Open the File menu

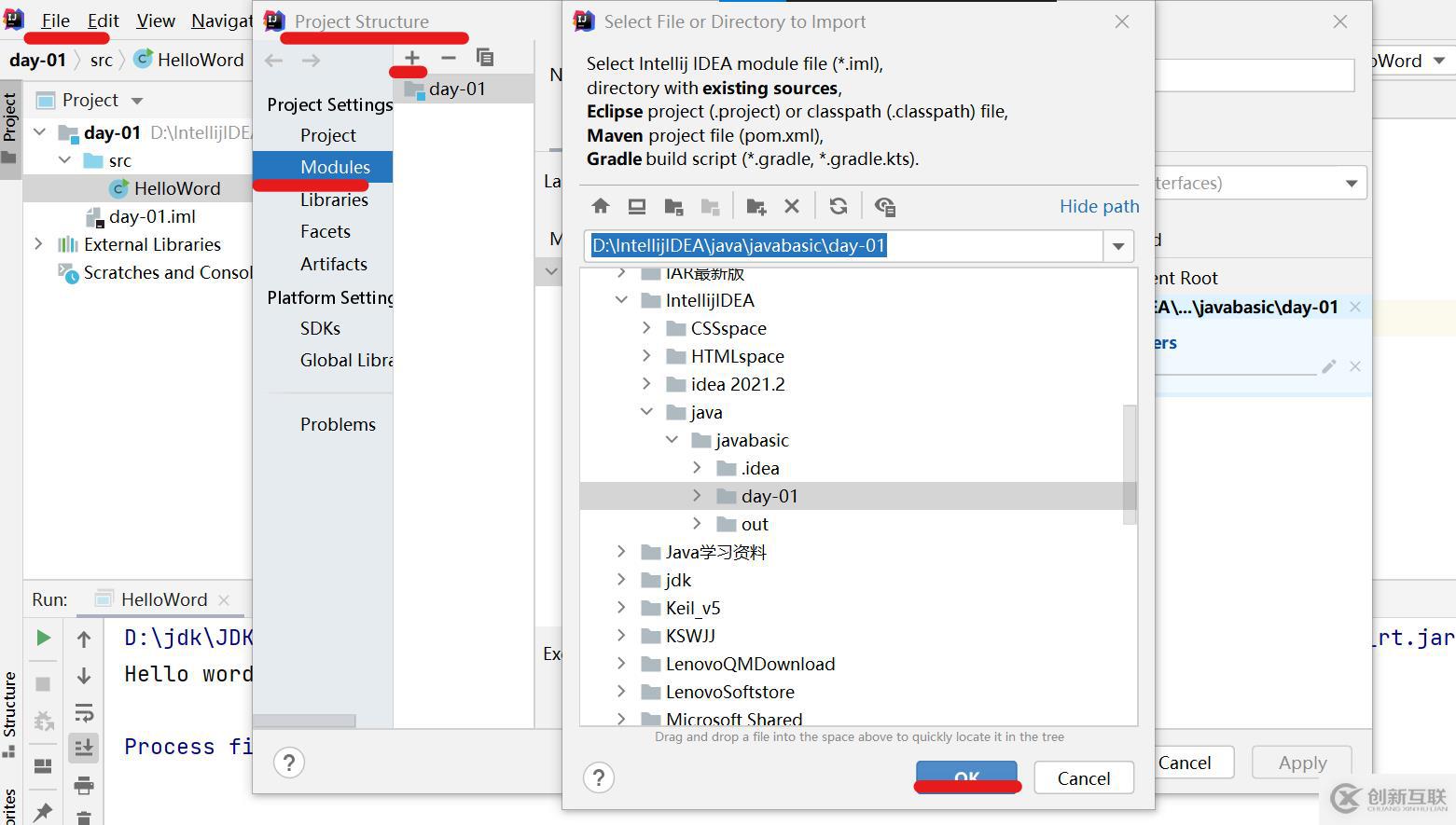point(56,21)
